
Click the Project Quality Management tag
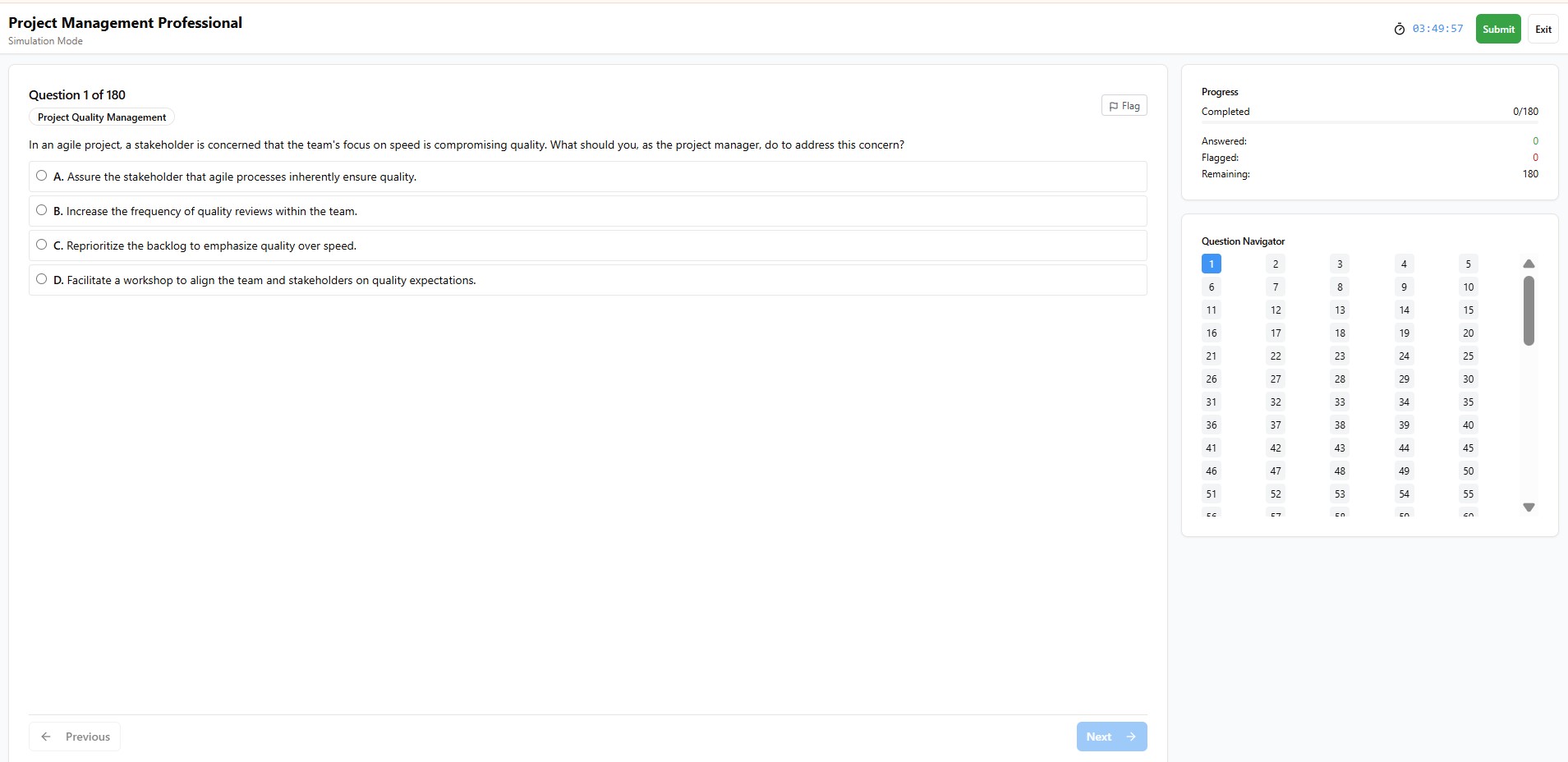pos(102,117)
